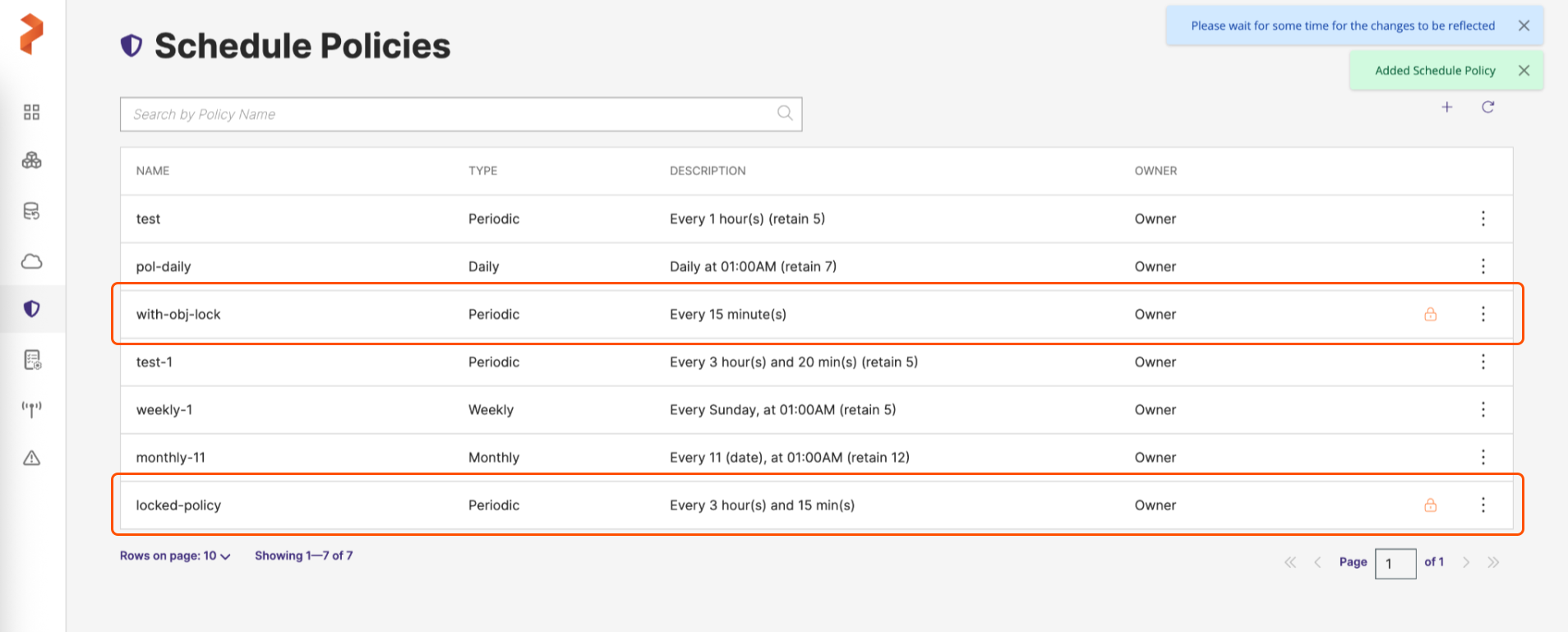Open the clusters cubes icon in sidebar
This screenshot has width=1568, height=632.
coord(31,161)
